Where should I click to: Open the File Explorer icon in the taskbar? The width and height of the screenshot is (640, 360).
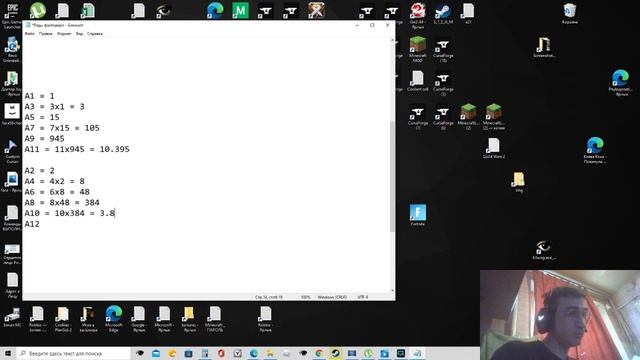point(270,353)
